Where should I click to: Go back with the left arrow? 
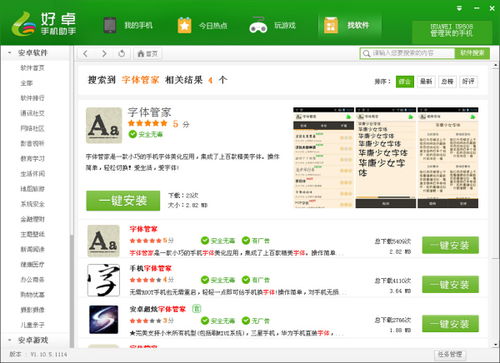coord(86,53)
